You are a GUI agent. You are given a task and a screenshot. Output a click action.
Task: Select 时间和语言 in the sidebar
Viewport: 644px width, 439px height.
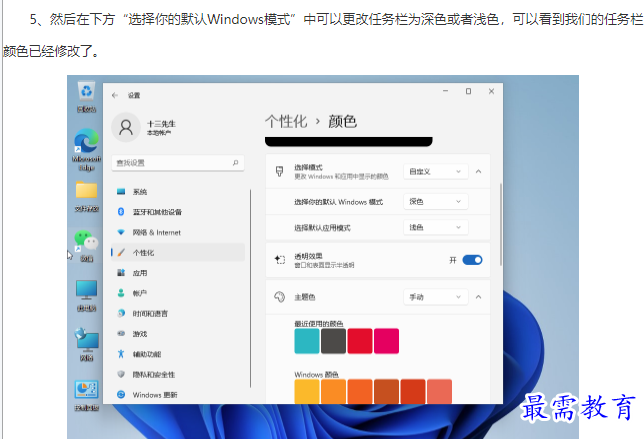tap(178, 313)
